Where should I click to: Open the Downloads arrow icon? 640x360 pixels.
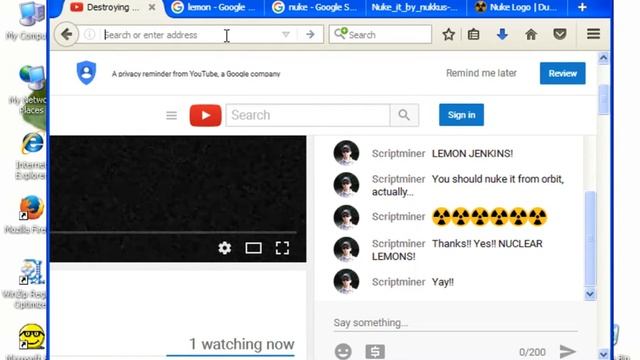pyautogui.click(x=502, y=34)
